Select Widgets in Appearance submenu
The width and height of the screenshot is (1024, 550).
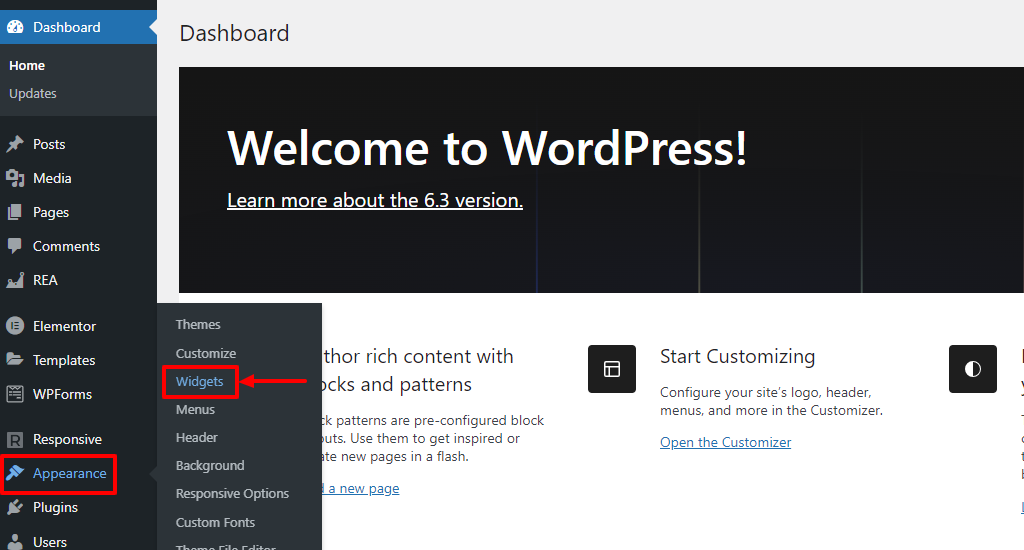tap(199, 381)
